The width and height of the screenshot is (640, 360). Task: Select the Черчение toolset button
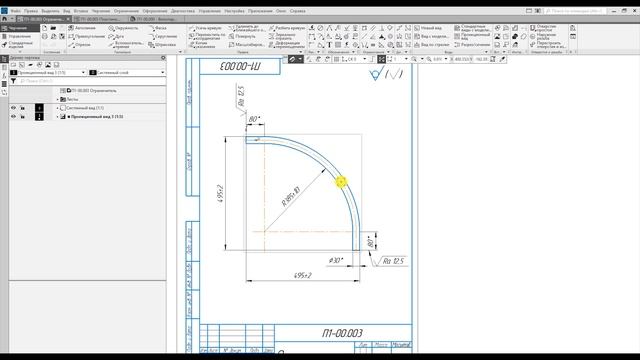(20, 28)
